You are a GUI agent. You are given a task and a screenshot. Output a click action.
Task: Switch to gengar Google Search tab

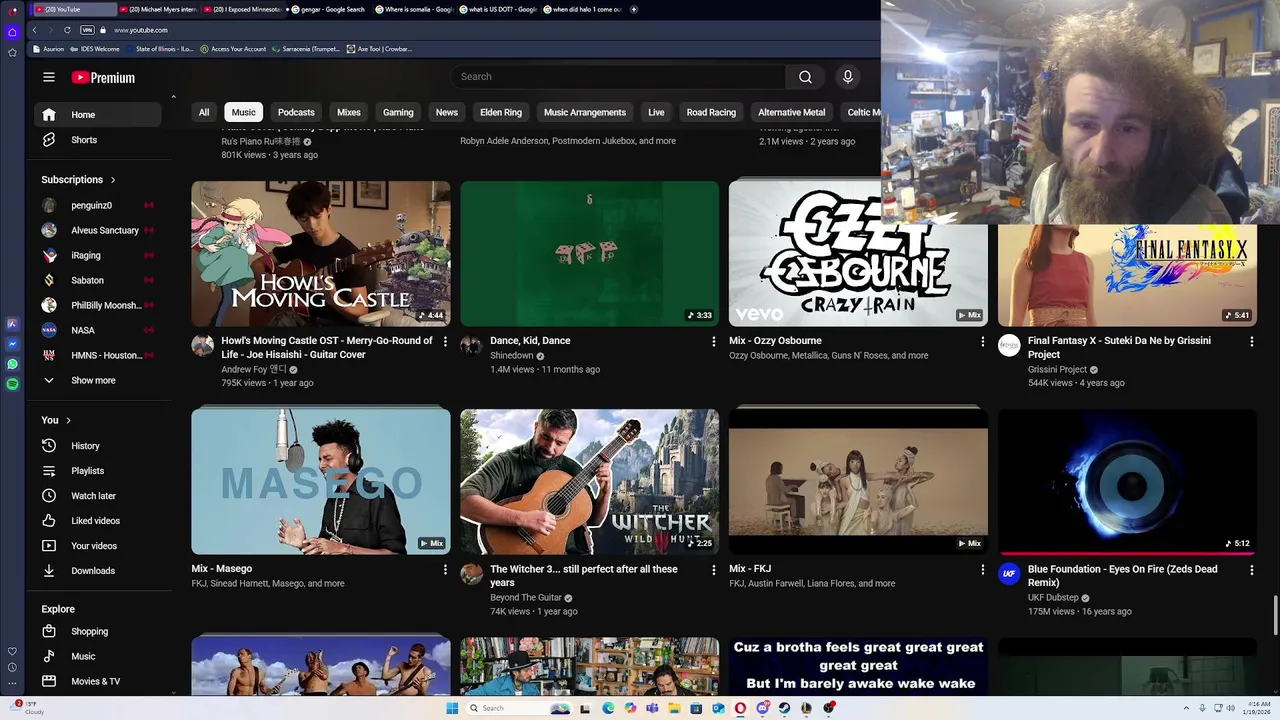[x=330, y=9]
